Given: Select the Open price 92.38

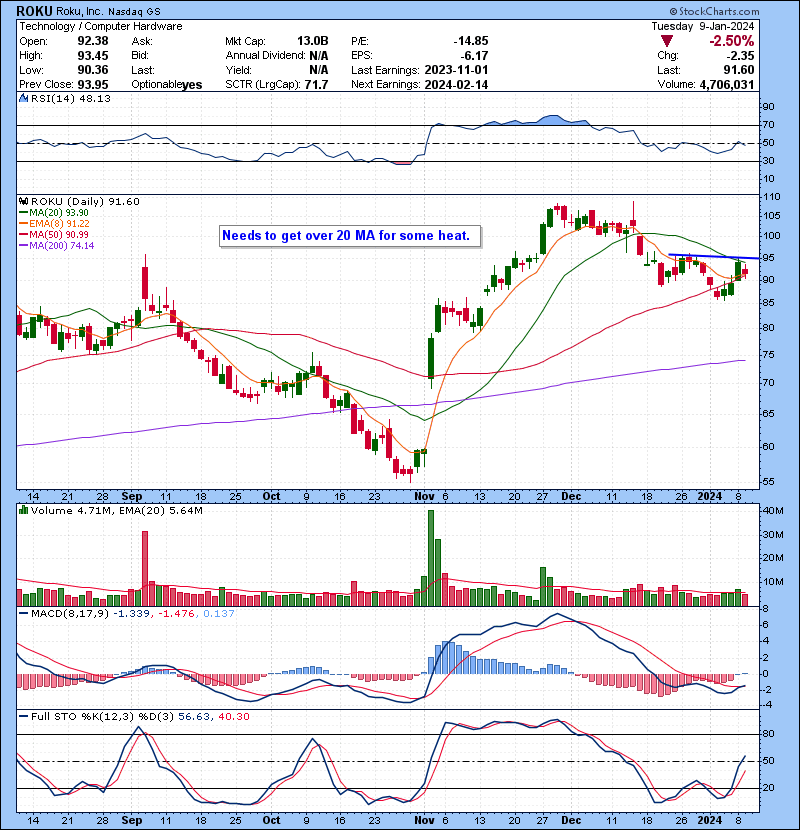Looking at the screenshot, I should 93,41.
